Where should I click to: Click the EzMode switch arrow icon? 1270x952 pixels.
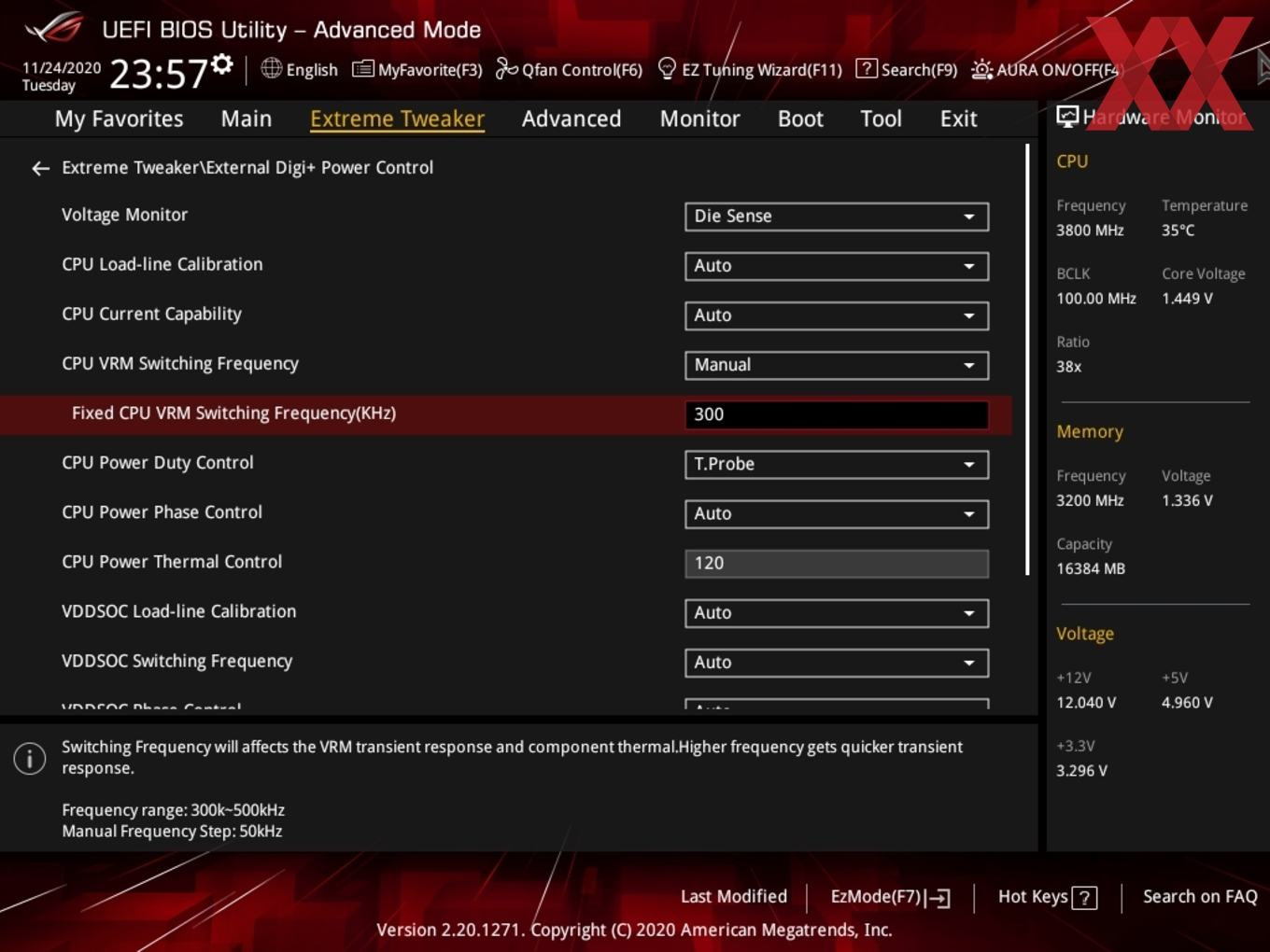pos(938,898)
